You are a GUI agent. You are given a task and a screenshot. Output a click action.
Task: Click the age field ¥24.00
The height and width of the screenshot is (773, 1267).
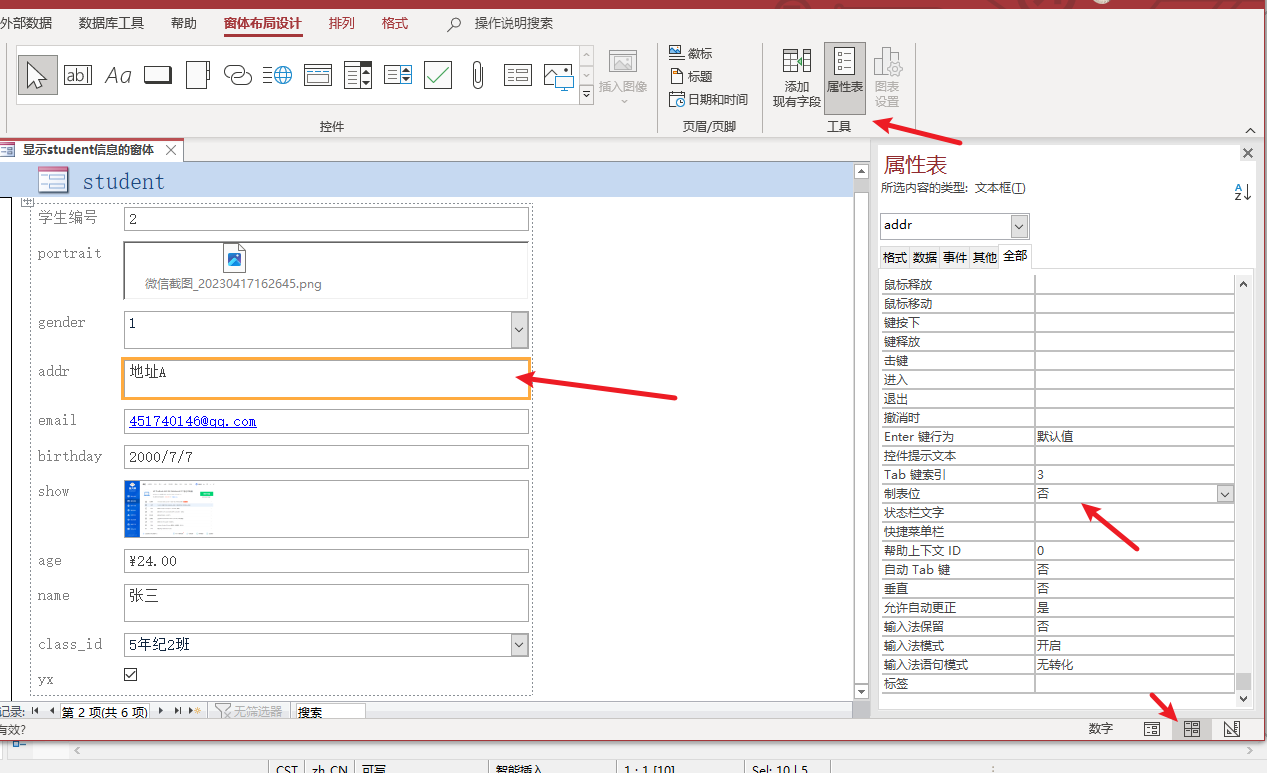point(326,561)
